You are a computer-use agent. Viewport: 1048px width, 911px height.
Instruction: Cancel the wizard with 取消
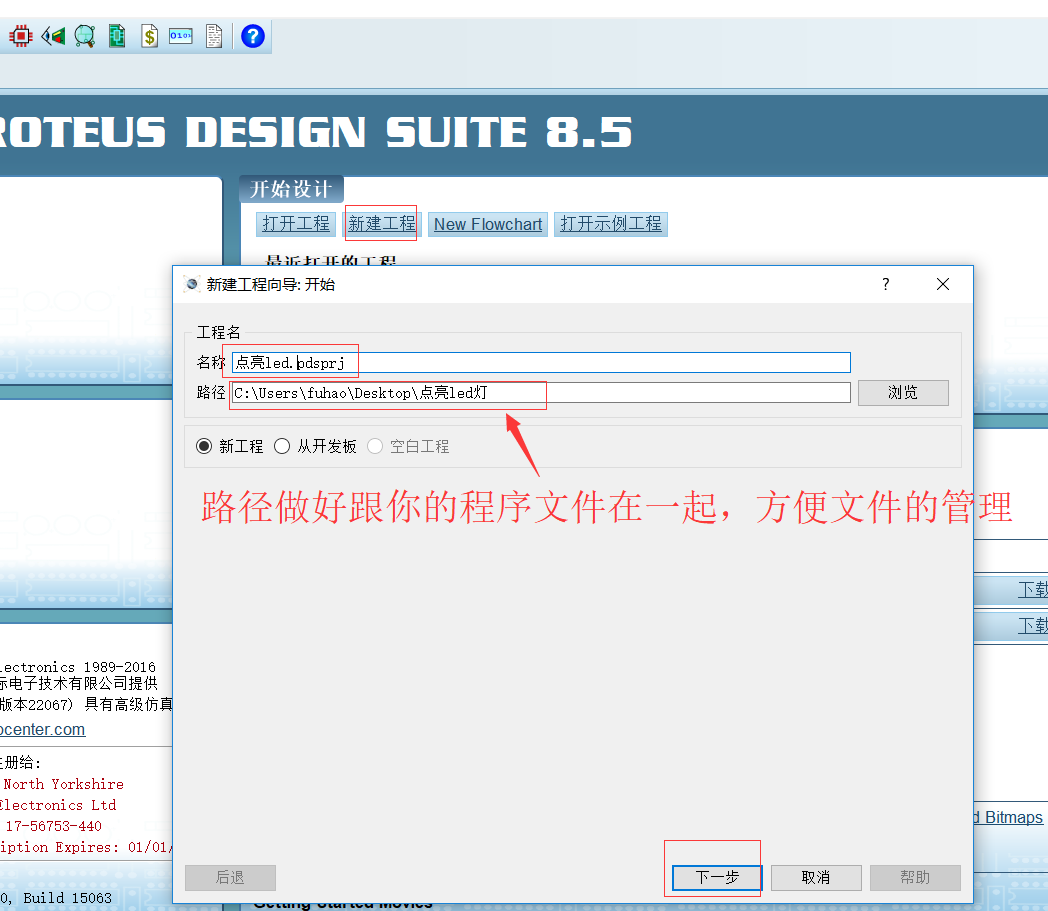[816, 877]
